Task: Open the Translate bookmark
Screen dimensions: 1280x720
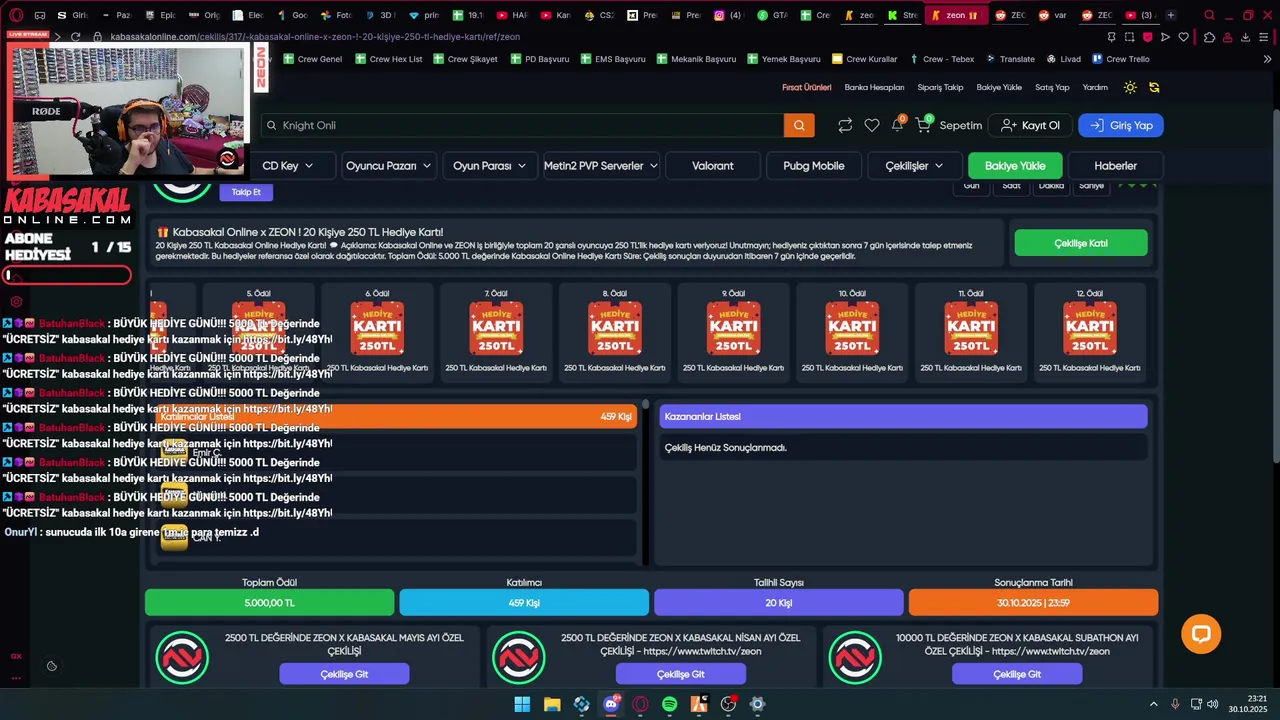Action: tap(1010, 59)
